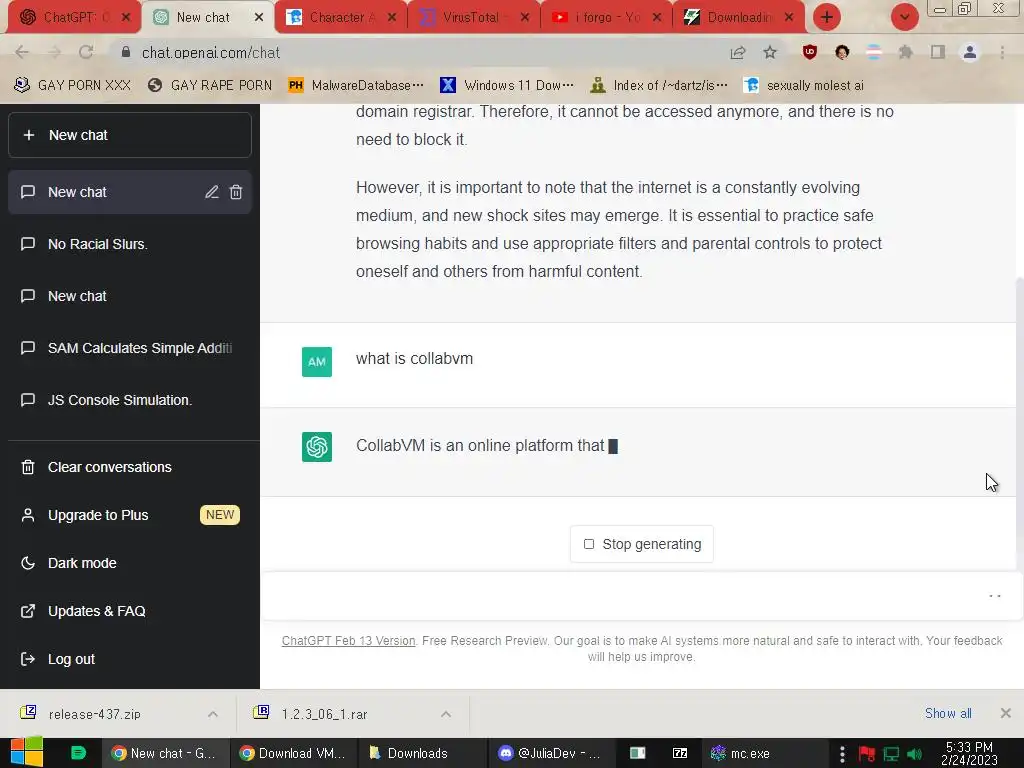Click Upgrade to Plus
Image resolution: width=1024 pixels, height=768 pixels.
point(98,515)
